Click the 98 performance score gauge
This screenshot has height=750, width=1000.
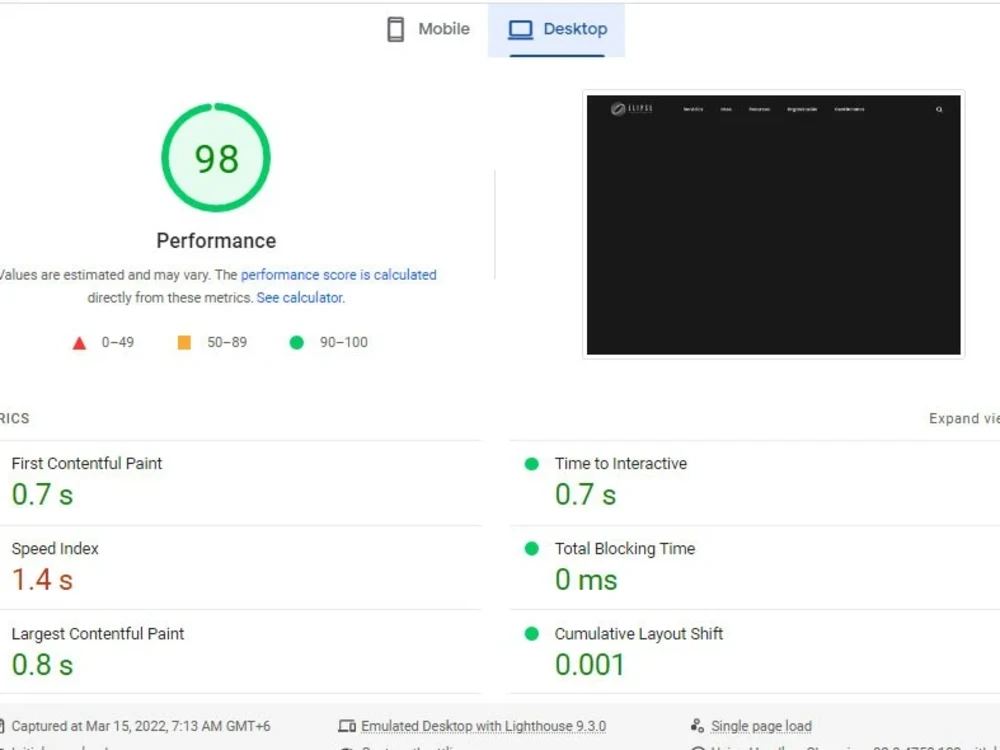(x=216, y=158)
